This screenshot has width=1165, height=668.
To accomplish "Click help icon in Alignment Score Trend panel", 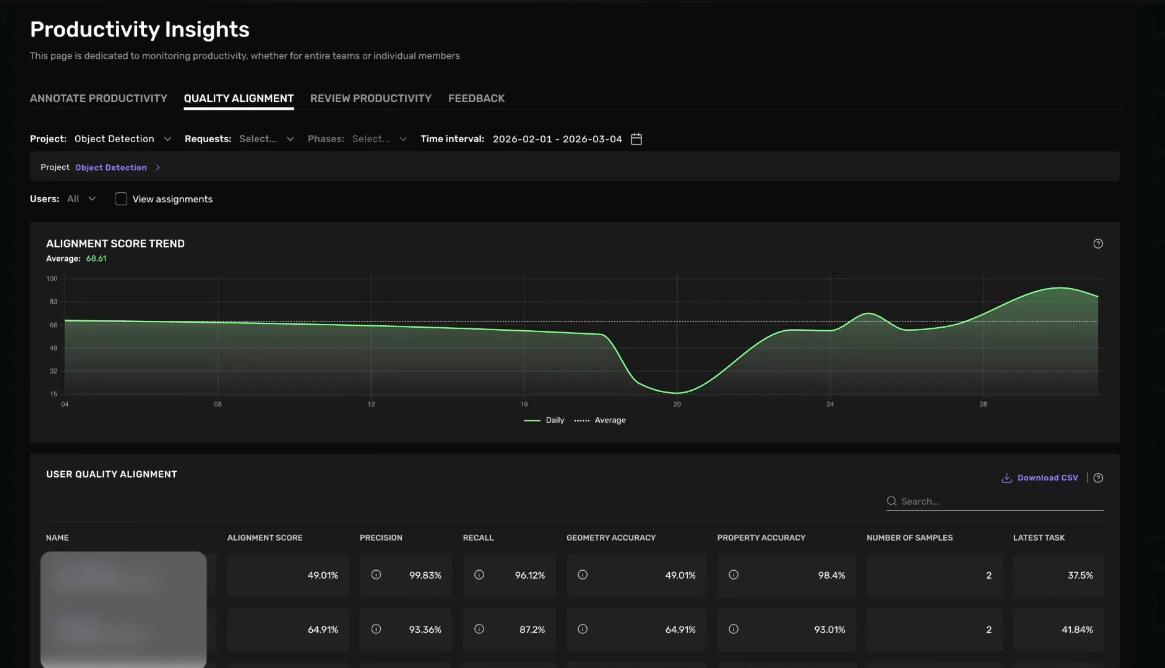I will click(x=1097, y=244).
